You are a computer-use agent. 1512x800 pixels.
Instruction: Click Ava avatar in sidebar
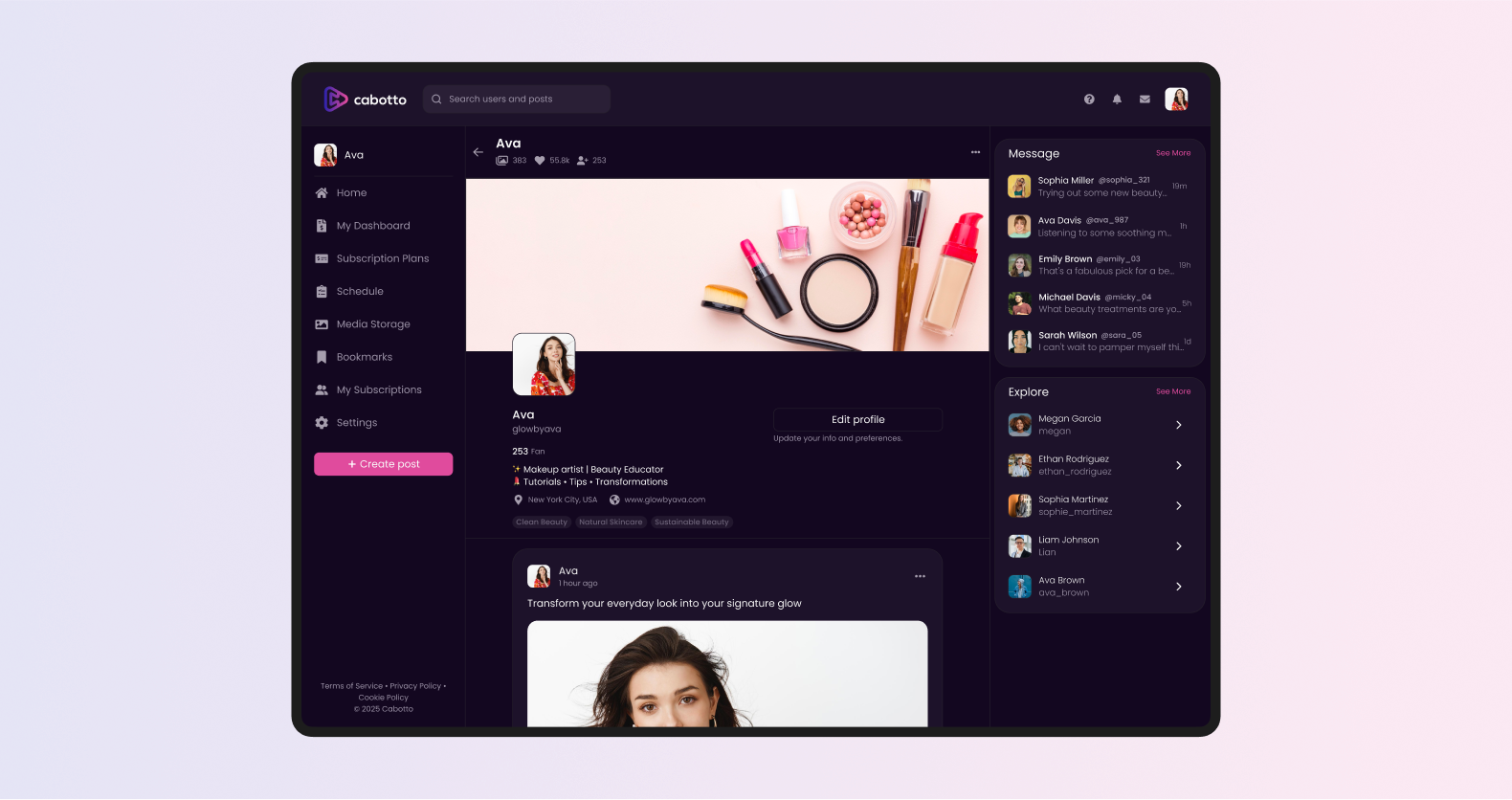point(325,155)
